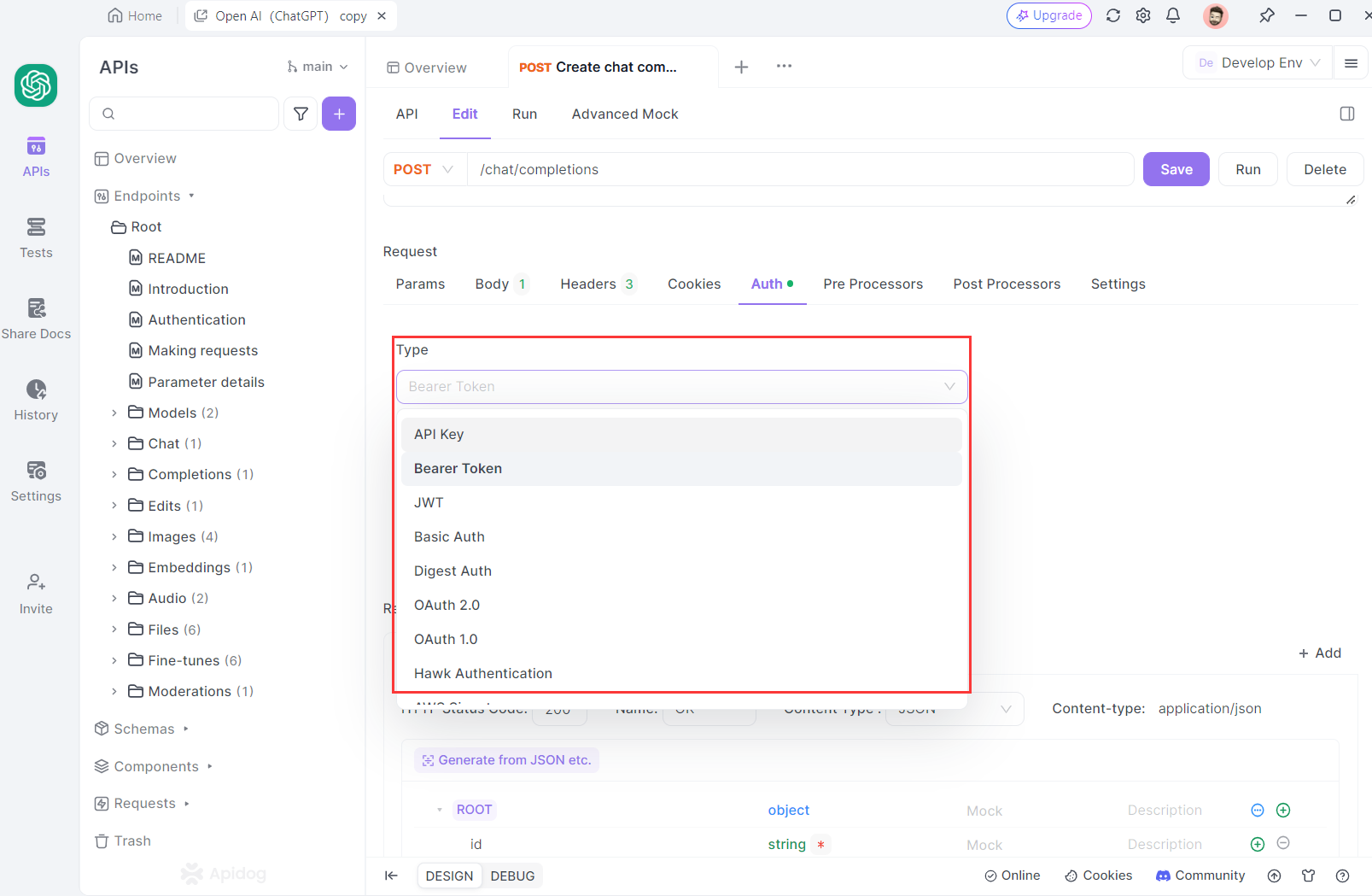Switch to the Body request tab

[501, 284]
